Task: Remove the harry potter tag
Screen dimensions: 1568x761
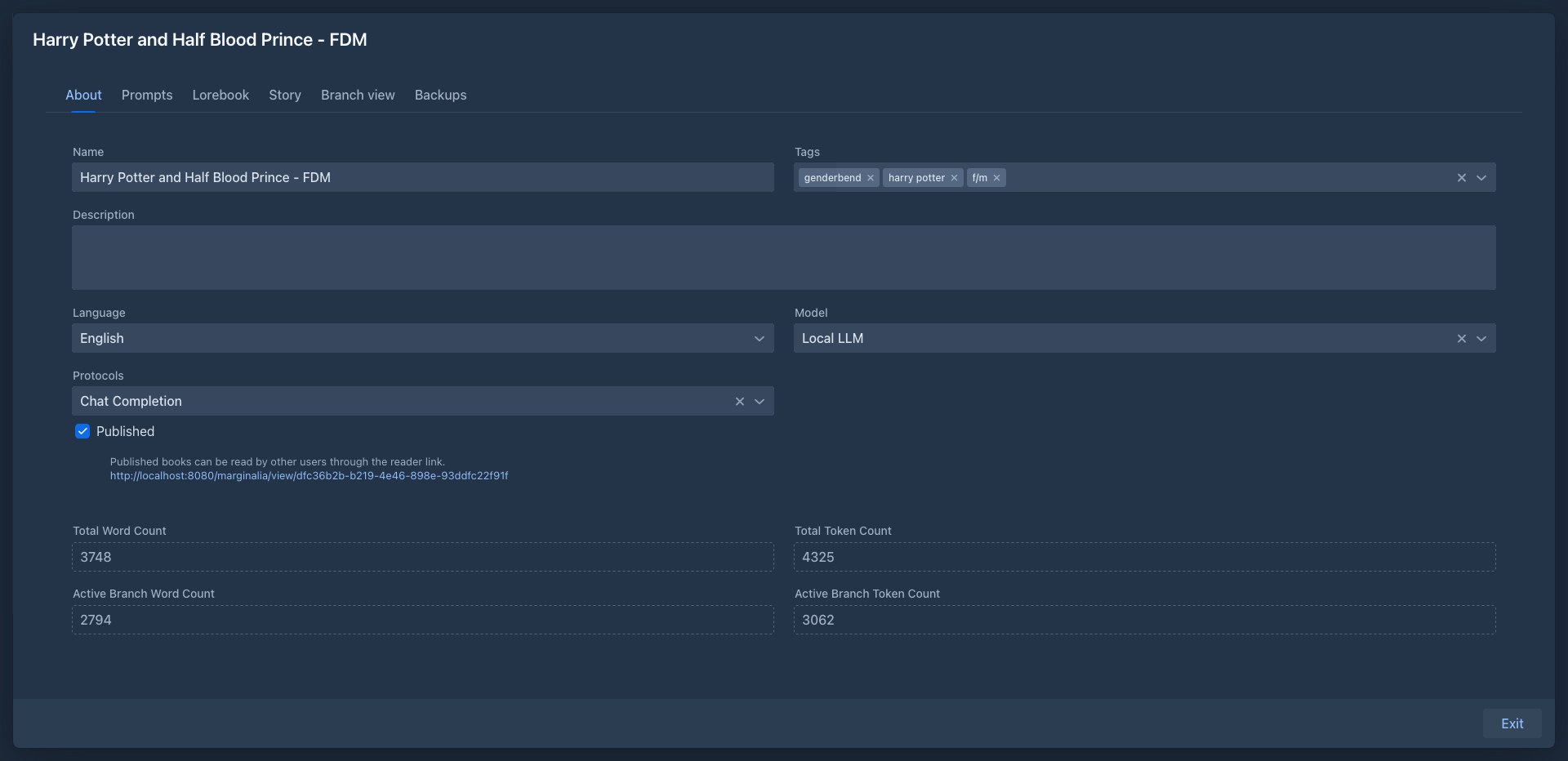Action: 954,178
